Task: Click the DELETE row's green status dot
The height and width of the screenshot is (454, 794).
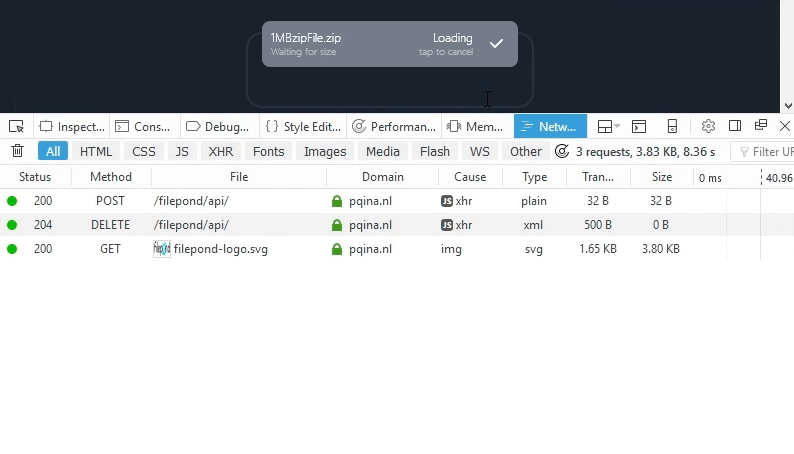Action: [12, 225]
